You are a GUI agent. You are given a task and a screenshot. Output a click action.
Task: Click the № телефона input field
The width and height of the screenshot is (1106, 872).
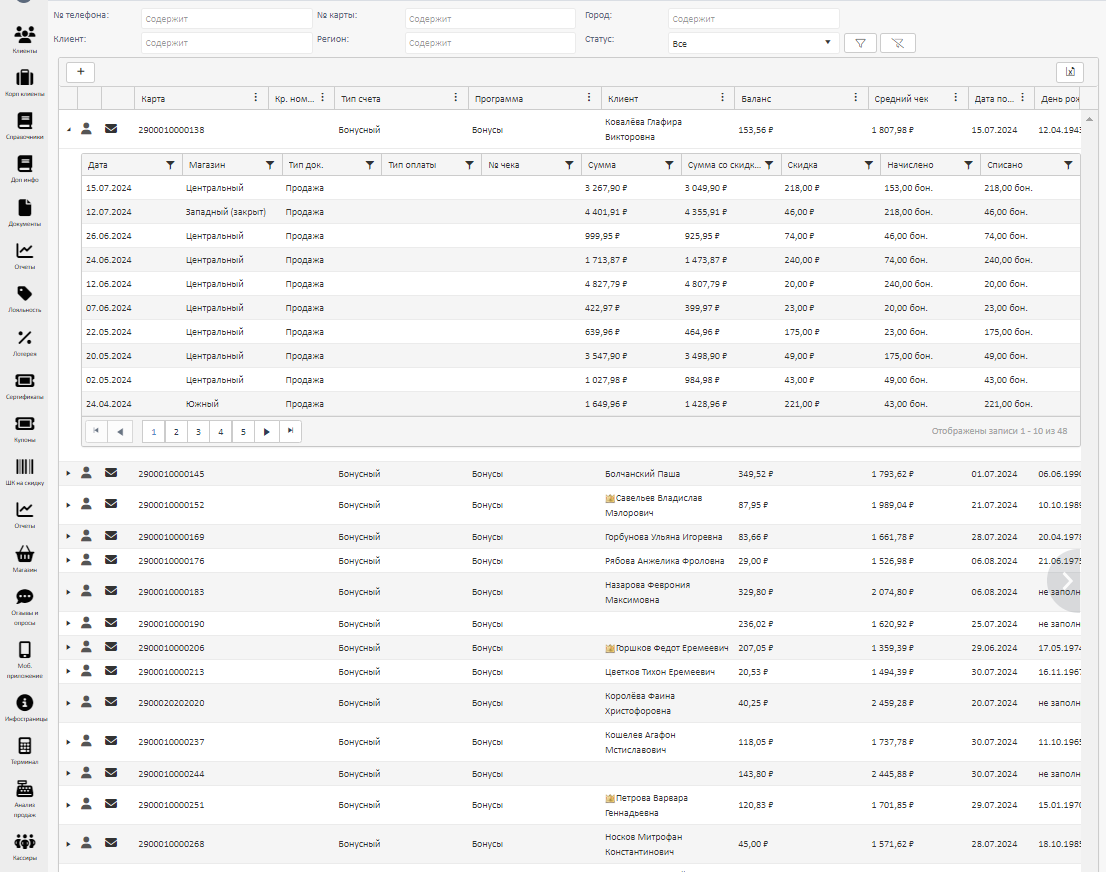[226, 19]
